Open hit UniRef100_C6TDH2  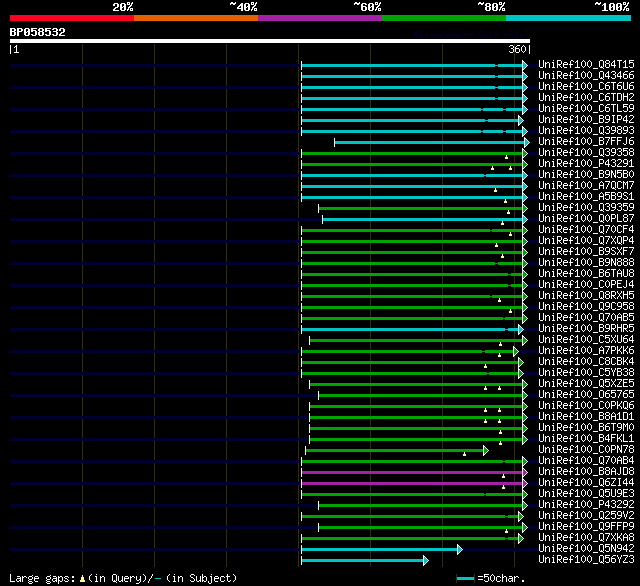586,98
